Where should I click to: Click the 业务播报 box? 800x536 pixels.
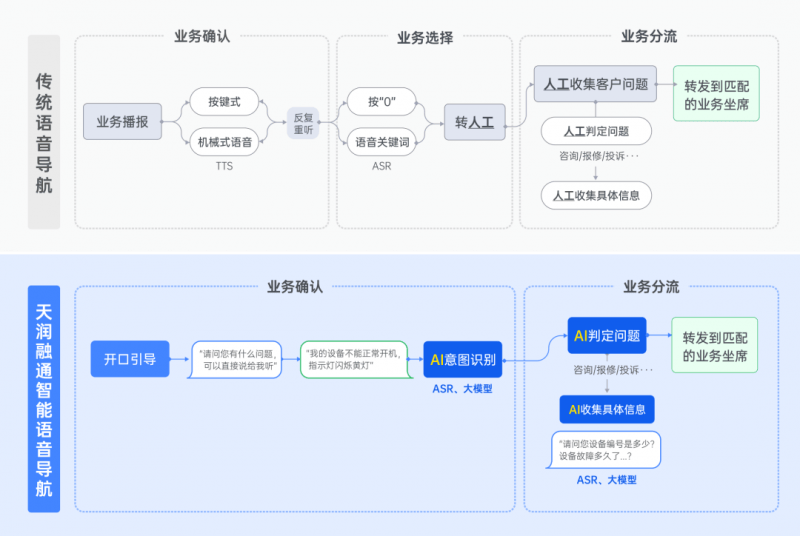(122, 121)
